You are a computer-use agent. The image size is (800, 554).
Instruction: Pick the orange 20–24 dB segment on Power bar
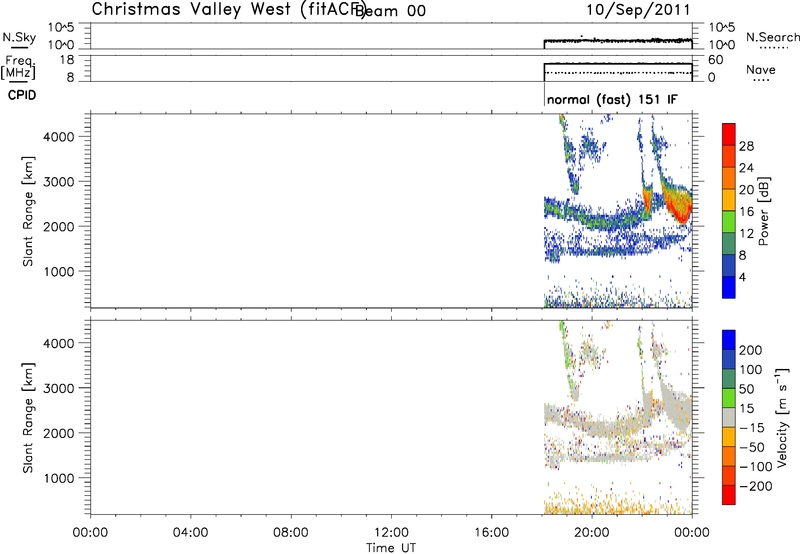729,179
